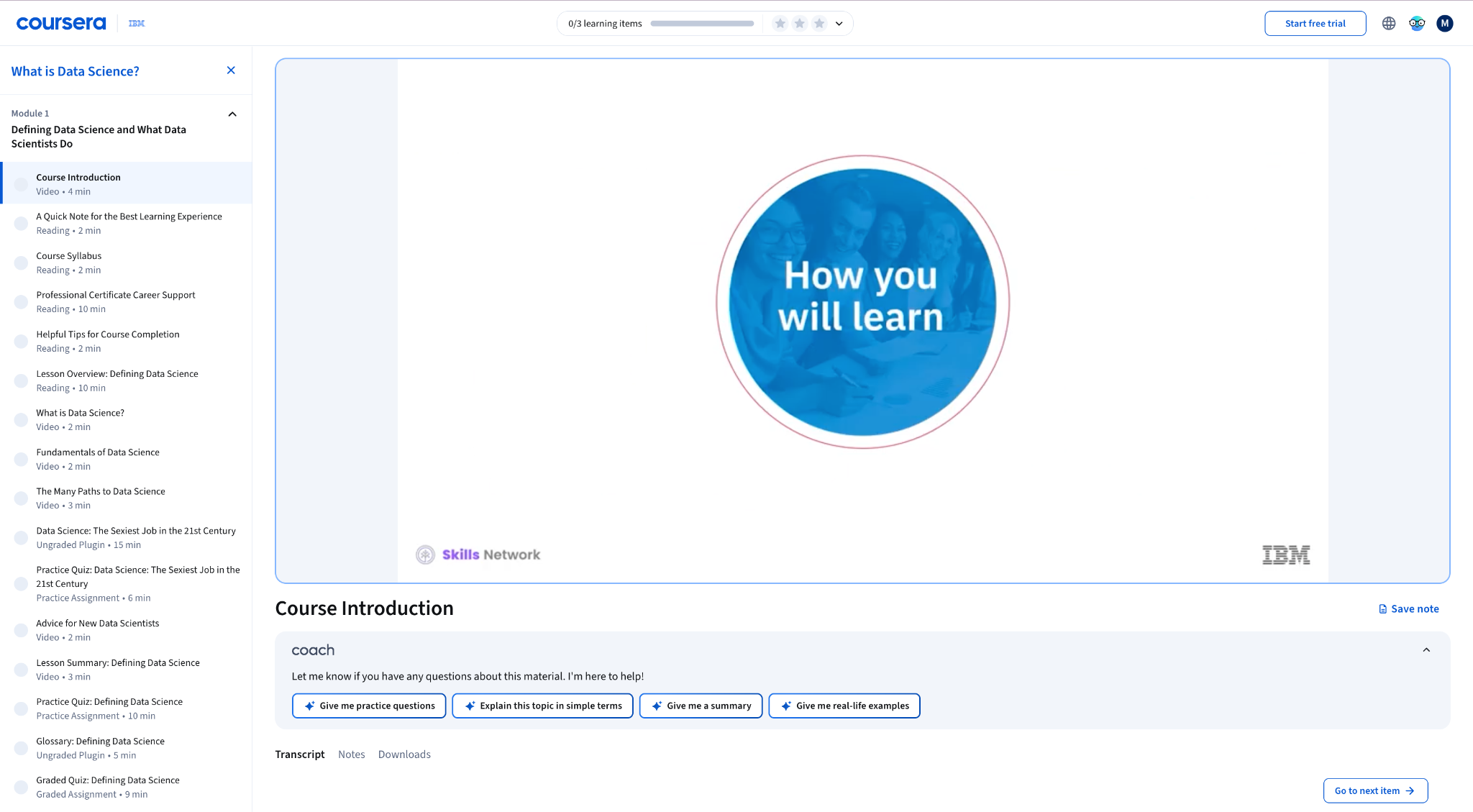Viewport: 1473px width, 812px height.
Task: Open the Coursera home icon
Action: coord(60,22)
